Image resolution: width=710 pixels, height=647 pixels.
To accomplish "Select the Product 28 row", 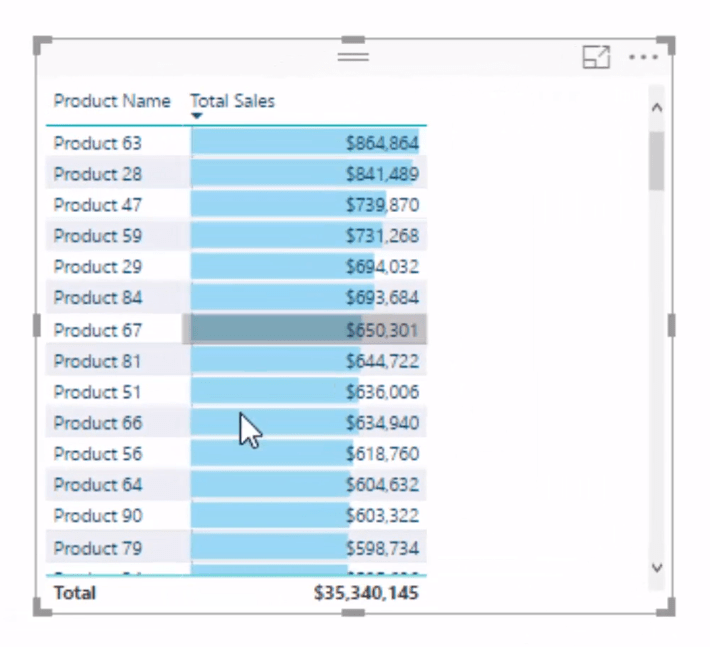I will coord(236,174).
